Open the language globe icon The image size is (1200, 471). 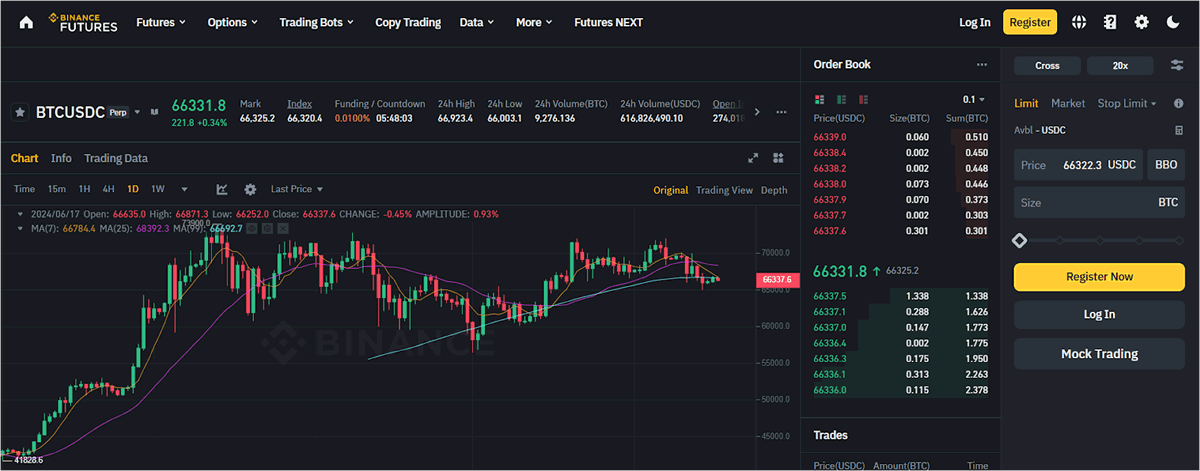(1079, 22)
